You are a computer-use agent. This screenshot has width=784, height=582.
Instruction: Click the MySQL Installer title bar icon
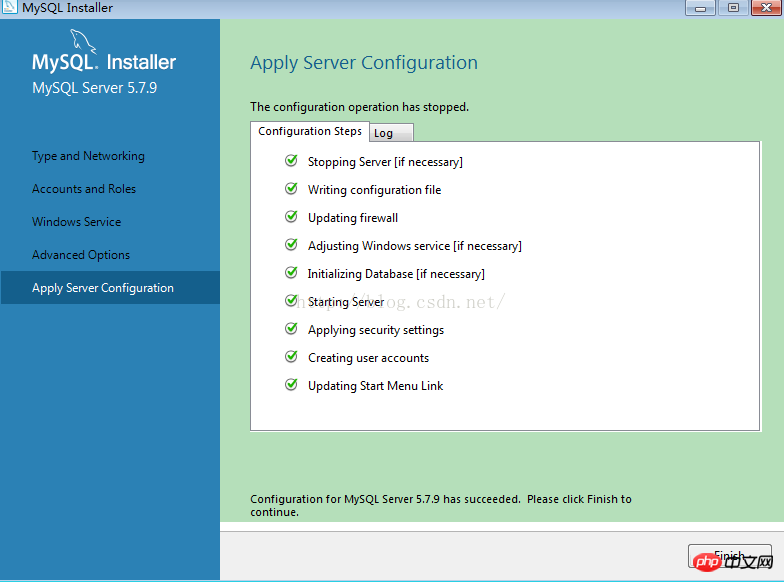click(x=10, y=7)
